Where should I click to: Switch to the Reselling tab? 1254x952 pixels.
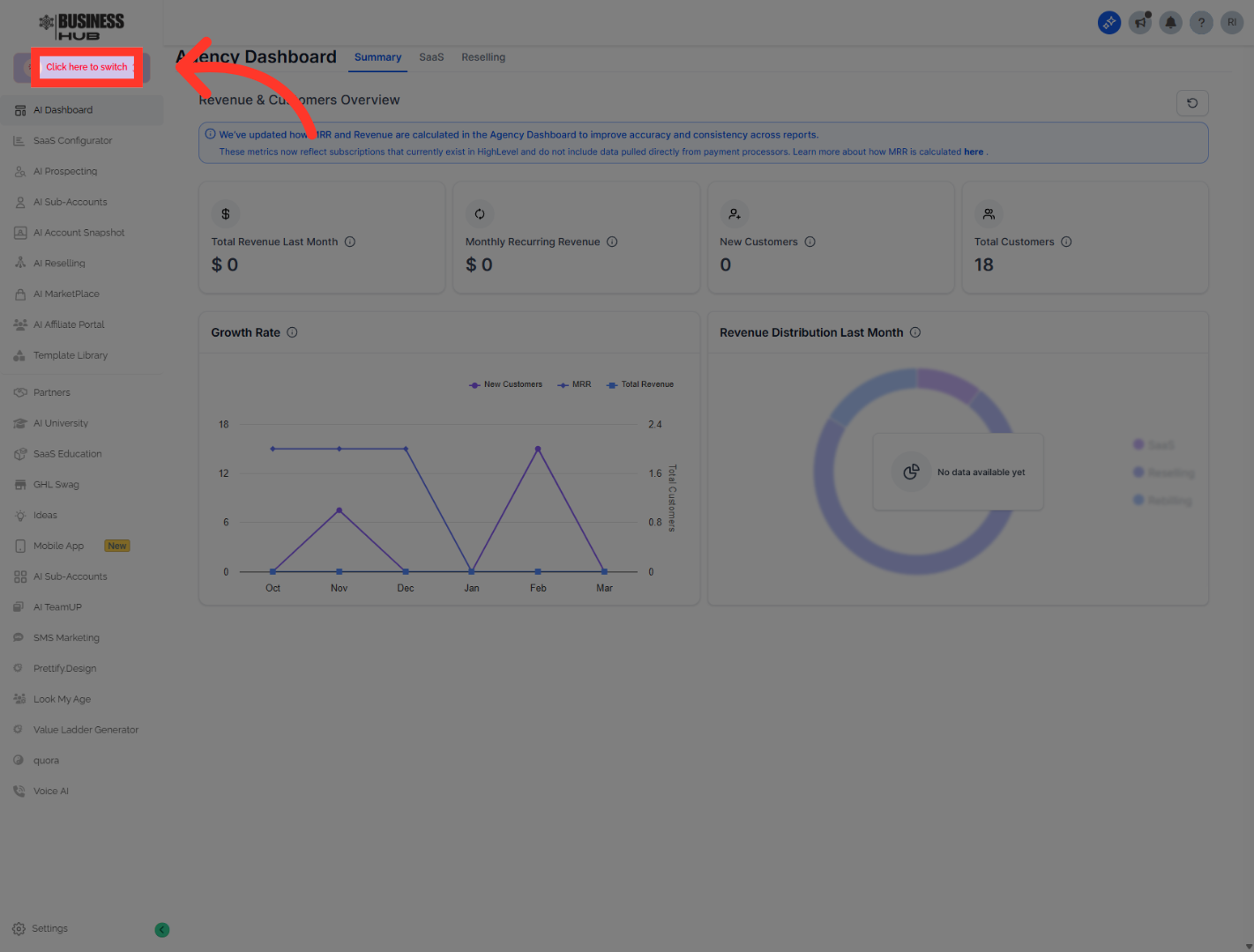coord(483,57)
